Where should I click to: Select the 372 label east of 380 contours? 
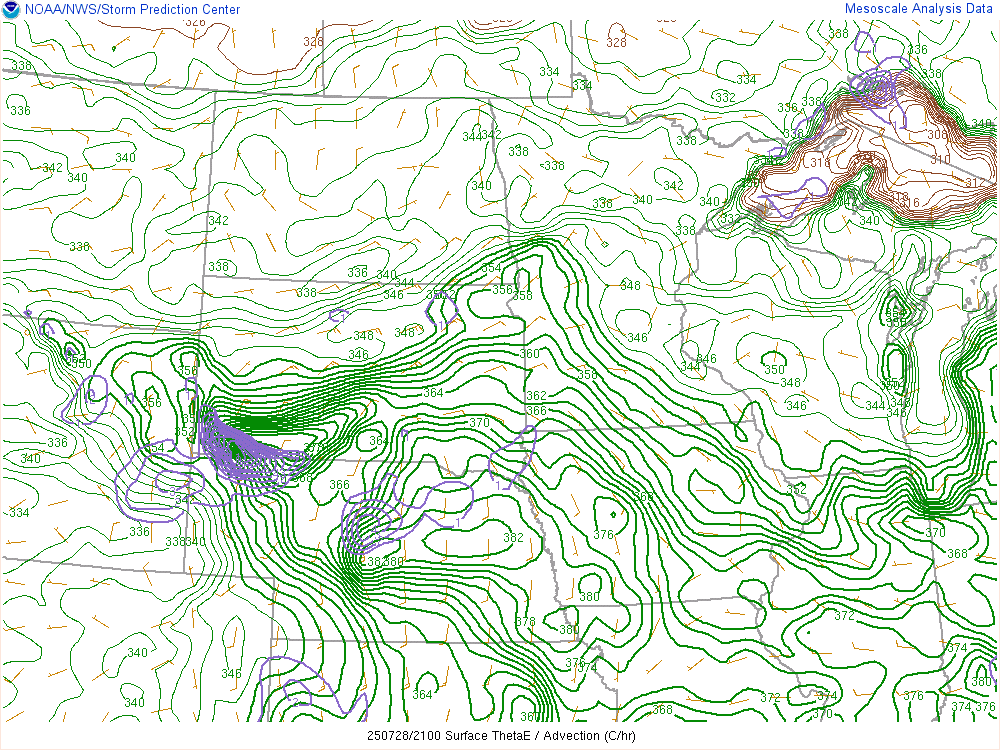pyautogui.click(x=844, y=616)
